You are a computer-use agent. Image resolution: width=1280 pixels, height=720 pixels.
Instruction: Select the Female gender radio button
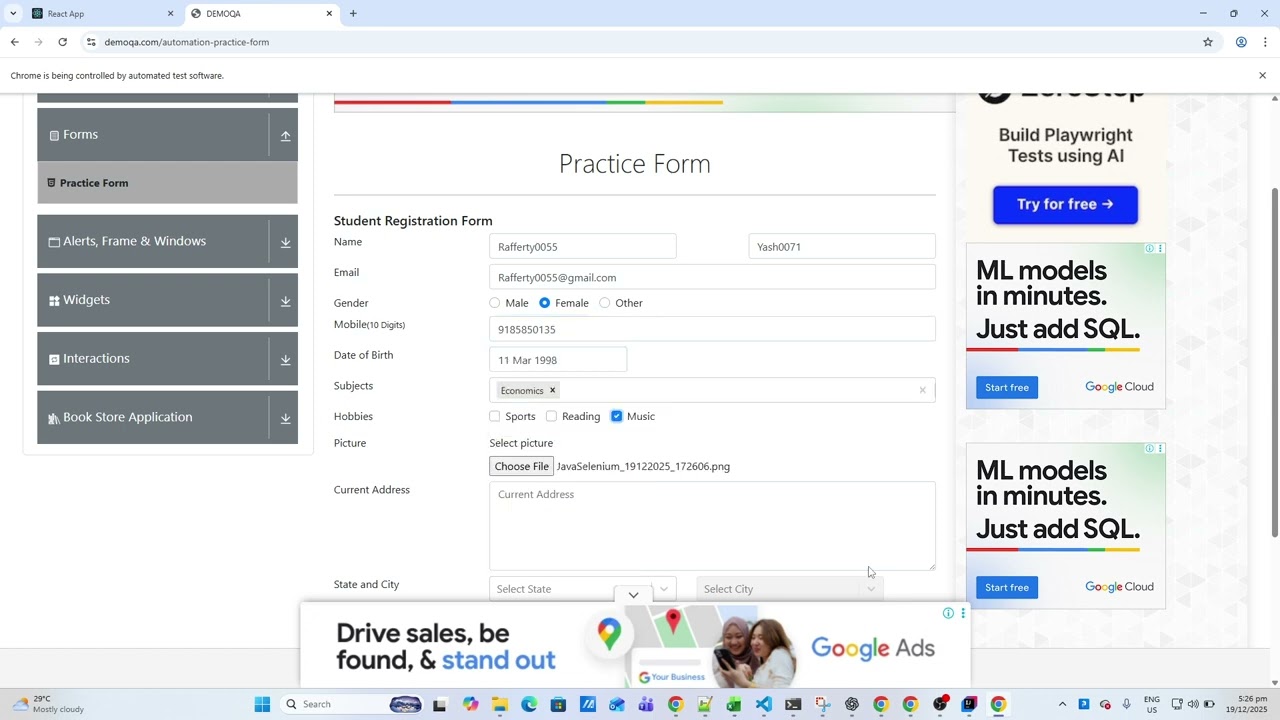(544, 303)
